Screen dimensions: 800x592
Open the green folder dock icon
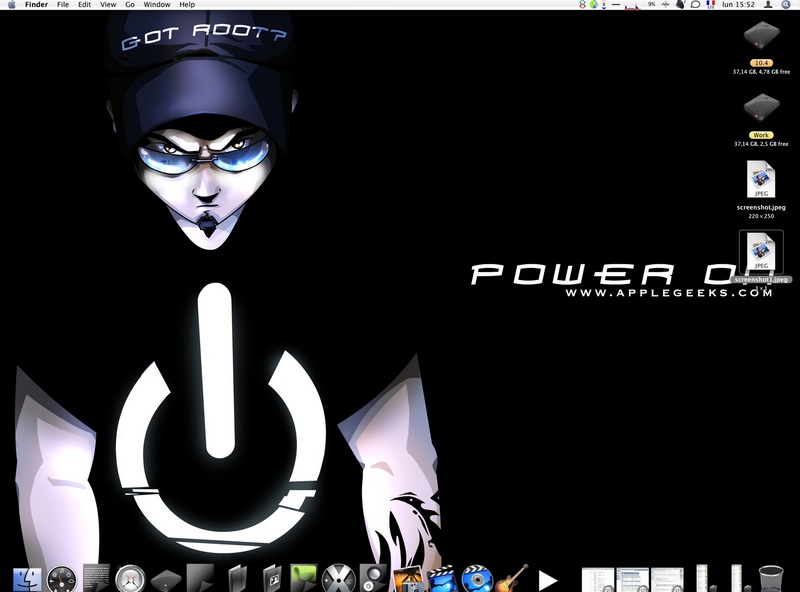click(x=304, y=578)
